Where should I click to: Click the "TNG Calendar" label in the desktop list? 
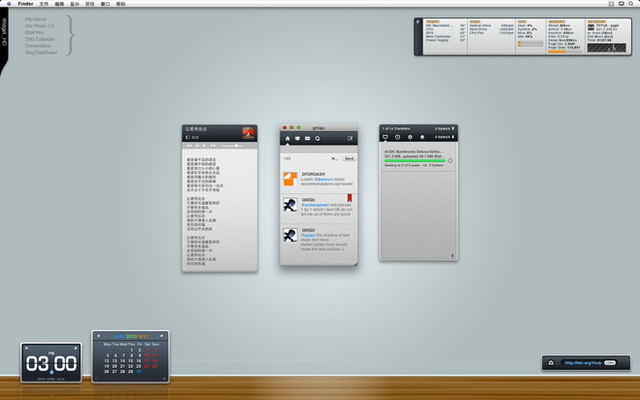40,39
